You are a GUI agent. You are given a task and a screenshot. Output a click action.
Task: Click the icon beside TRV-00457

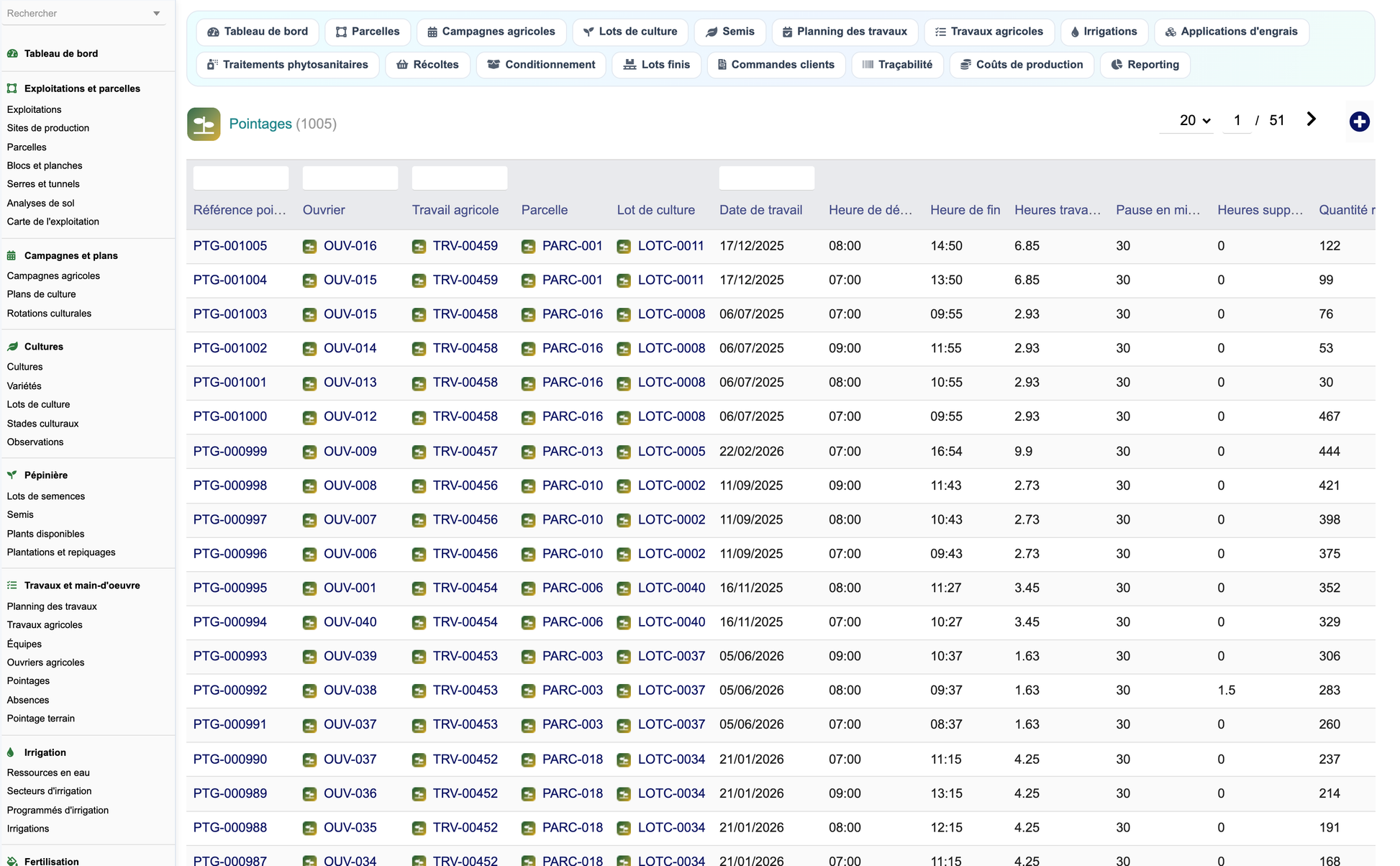tap(419, 452)
